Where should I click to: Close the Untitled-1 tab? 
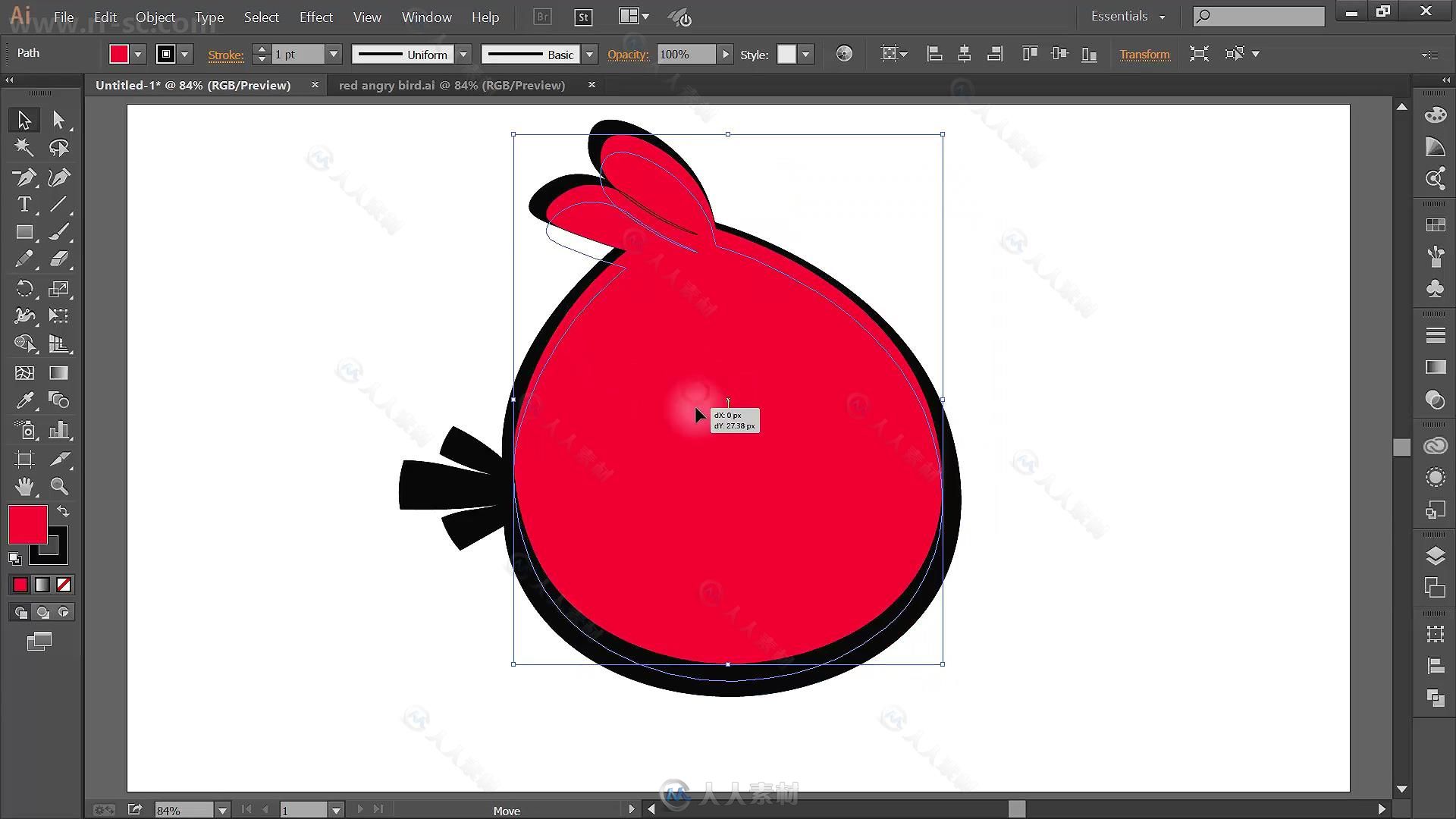coord(315,85)
